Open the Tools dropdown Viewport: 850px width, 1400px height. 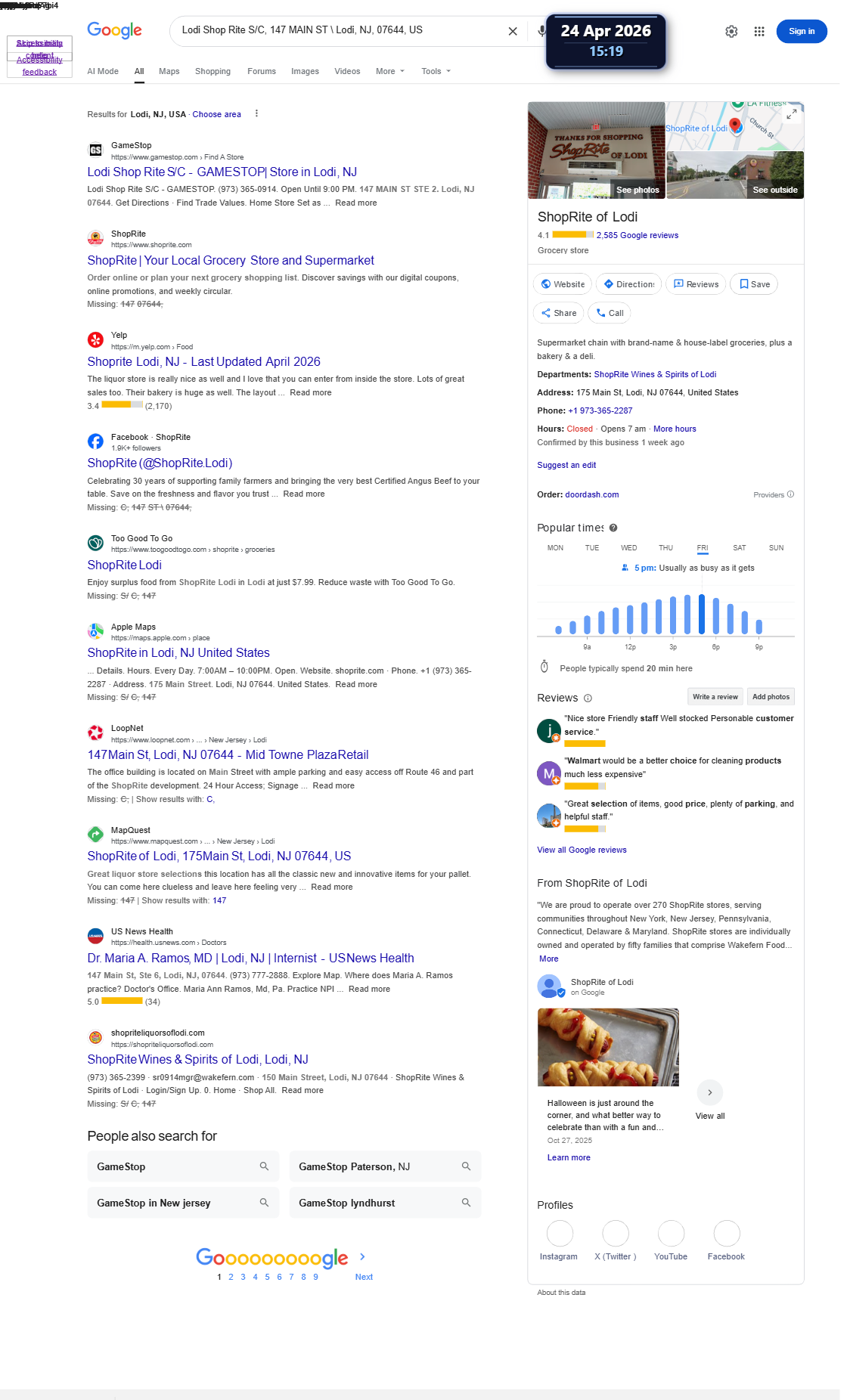coord(436,71)
